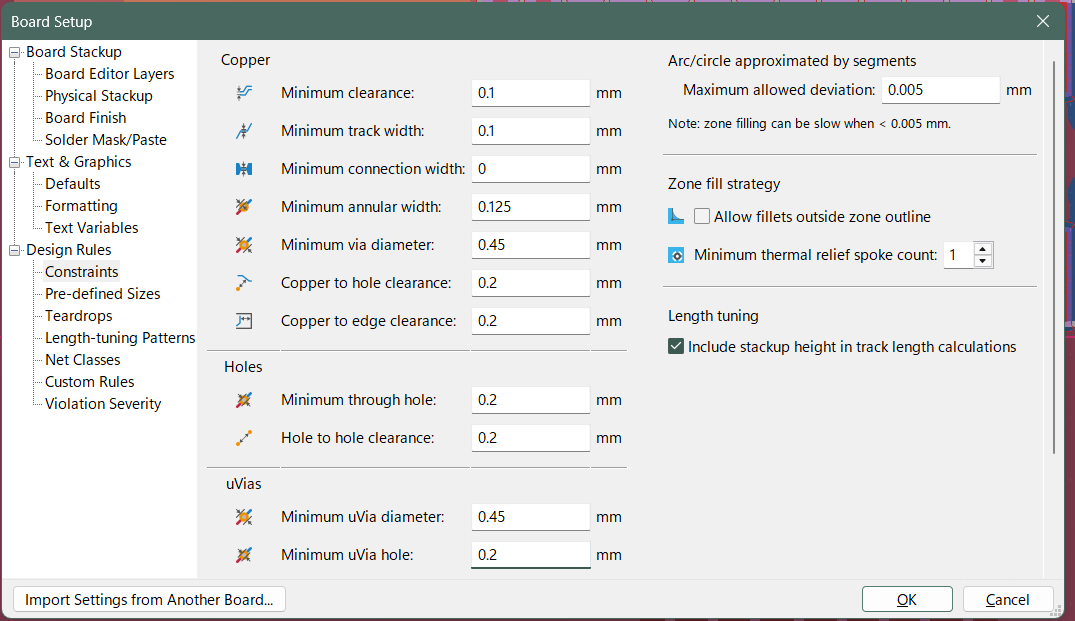Click the Minimum annular width icon
Screen dimensions: 1075x621
243,207
